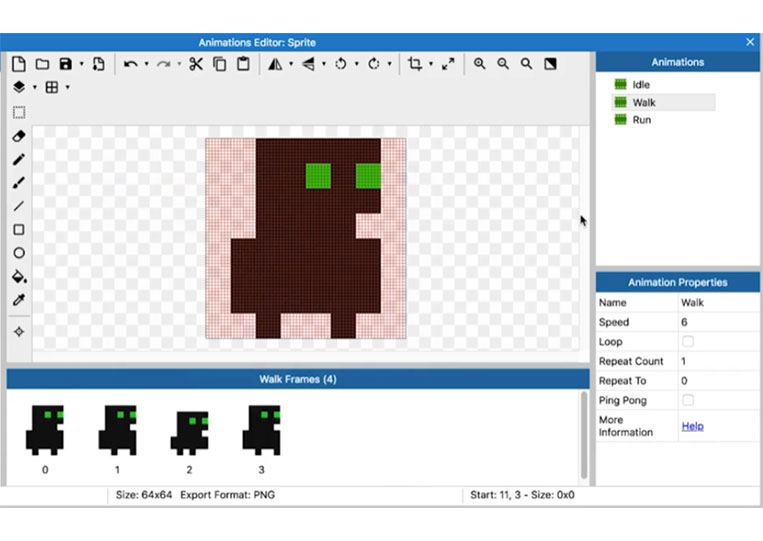The height and width of the screenshot is (541, 763).
Task: Open the Flip vertical dropdown arrow
Action: (x=324, y=64)
